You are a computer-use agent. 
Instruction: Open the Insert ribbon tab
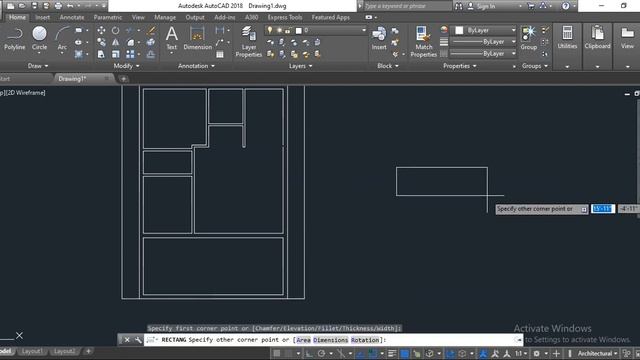click(42, 18)
